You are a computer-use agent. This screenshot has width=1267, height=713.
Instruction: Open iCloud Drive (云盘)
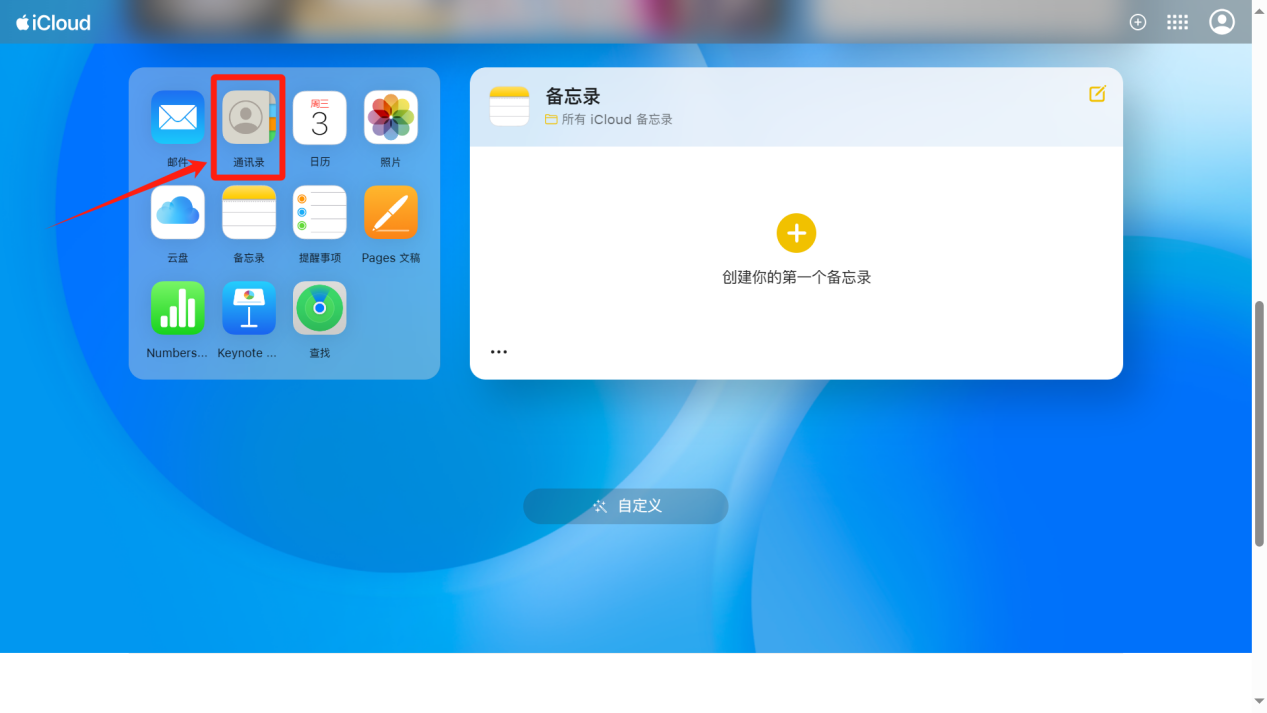[x=178, y=213]
